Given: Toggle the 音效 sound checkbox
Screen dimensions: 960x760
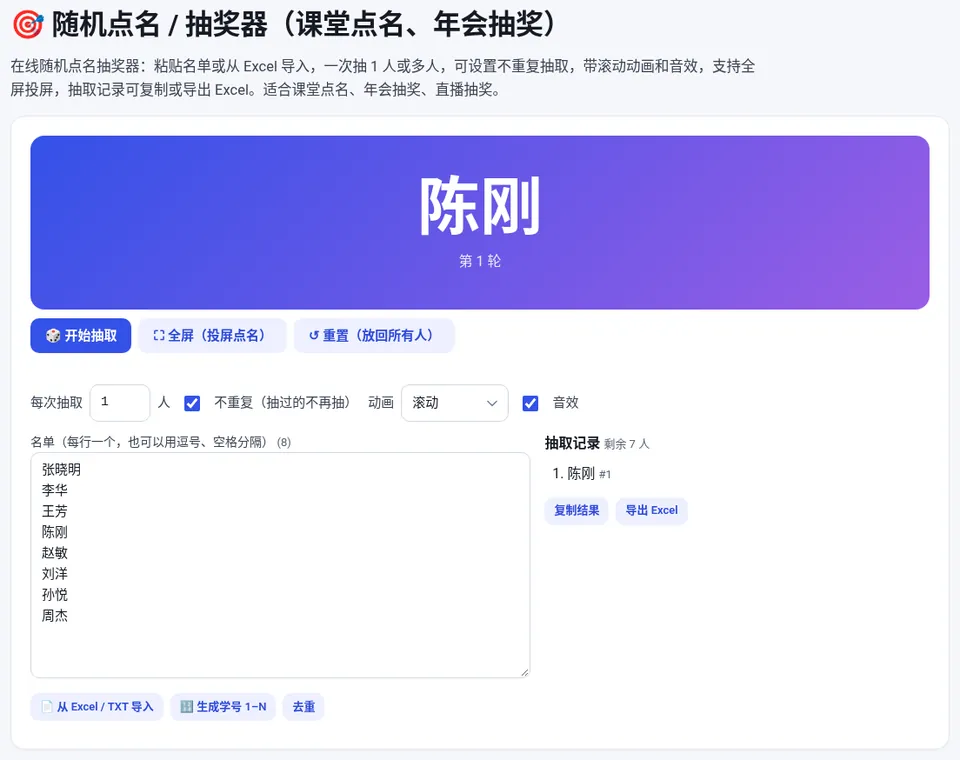Looking at the screenshot, I should point(530,403).
